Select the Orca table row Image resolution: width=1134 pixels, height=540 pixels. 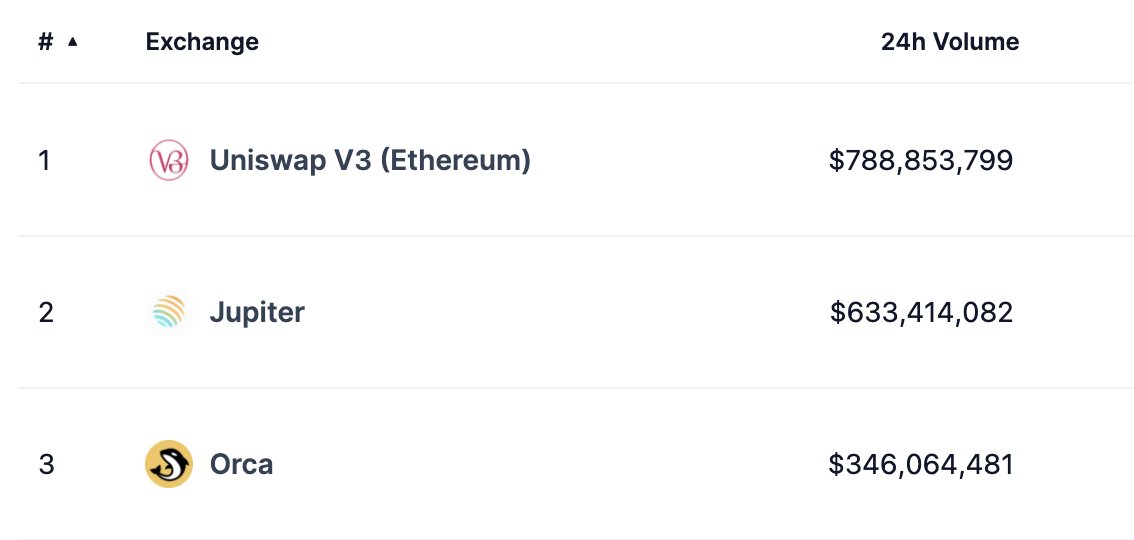(x=576, y=464)
